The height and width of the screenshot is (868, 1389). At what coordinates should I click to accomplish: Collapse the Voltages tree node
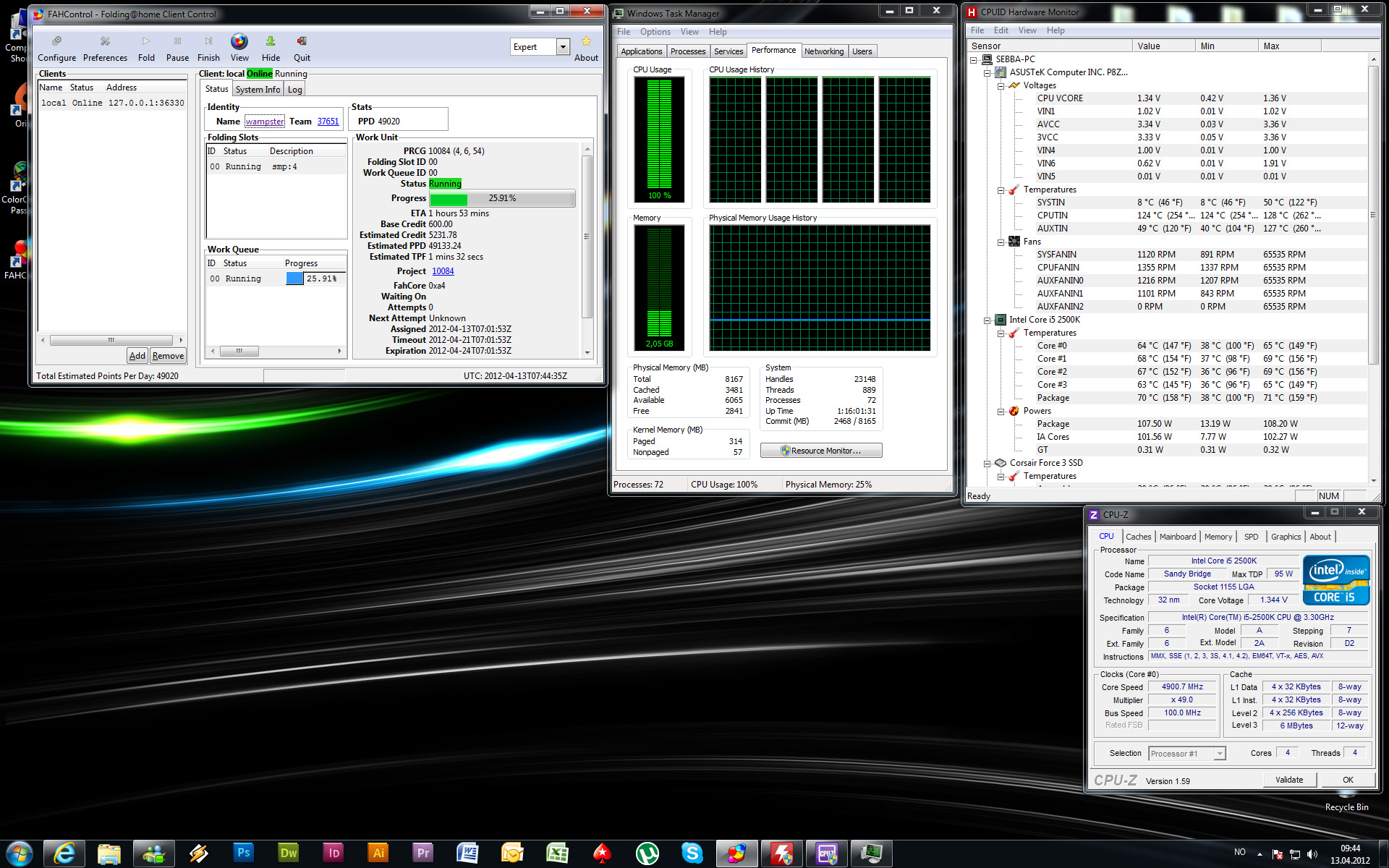(x=1001, y=85)
